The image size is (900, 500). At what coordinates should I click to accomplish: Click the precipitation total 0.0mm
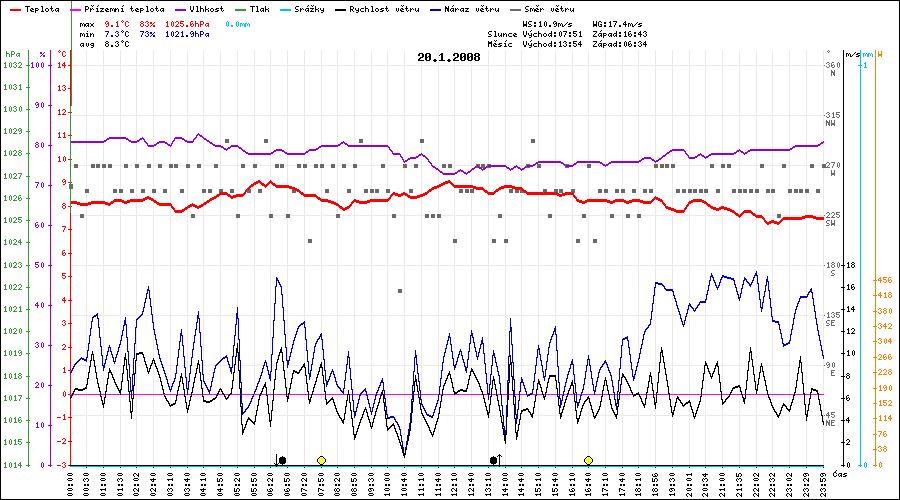[238, 24]
